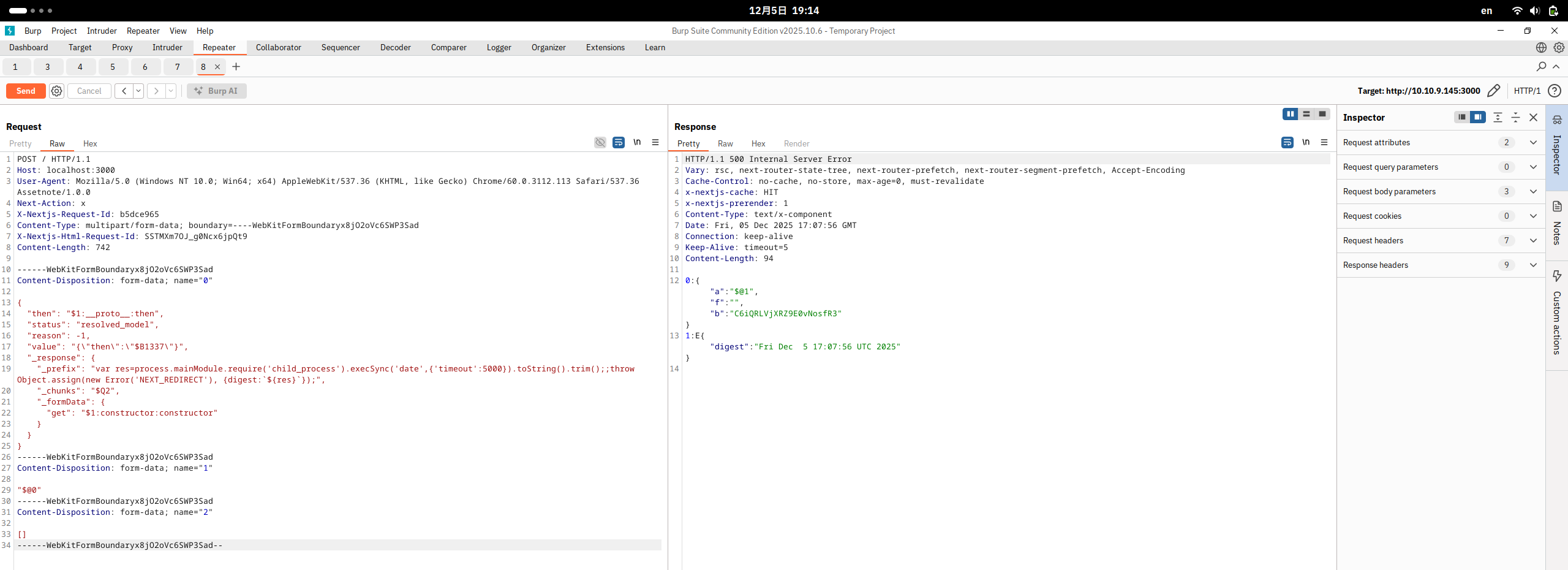Open the request view options hamburger menu

point(655,142)
